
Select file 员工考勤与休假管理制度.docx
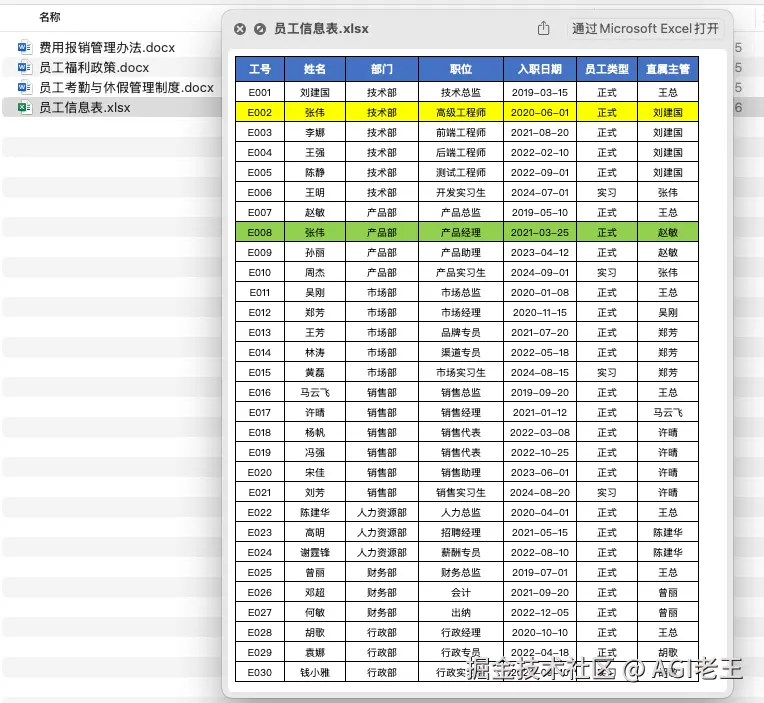[127, 87]
